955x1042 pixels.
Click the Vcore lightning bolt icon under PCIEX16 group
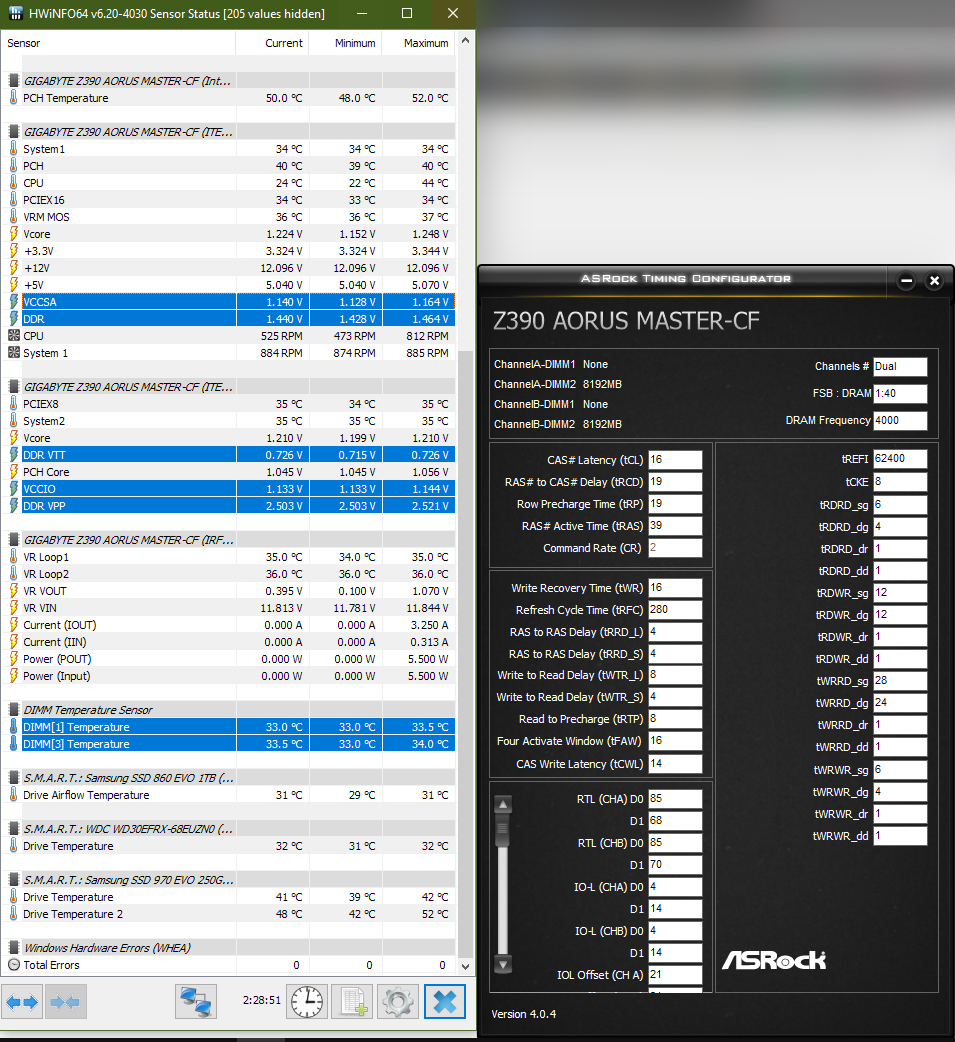[x=13, y=234]
